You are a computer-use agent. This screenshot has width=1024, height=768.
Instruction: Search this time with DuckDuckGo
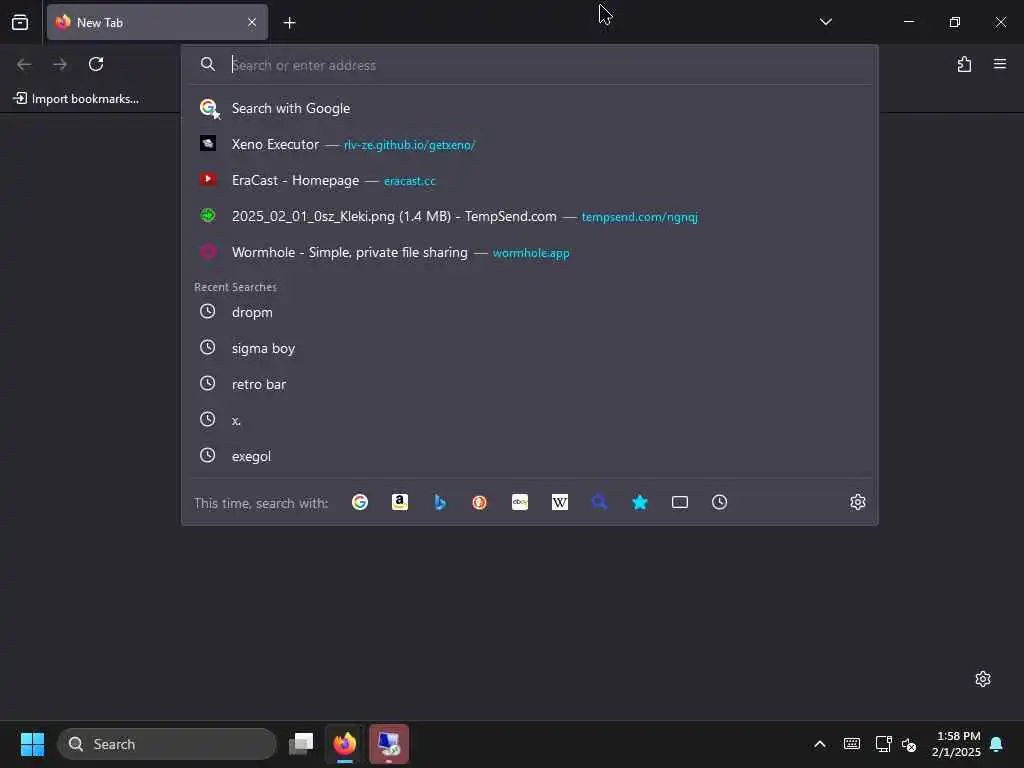pos(479,502)
